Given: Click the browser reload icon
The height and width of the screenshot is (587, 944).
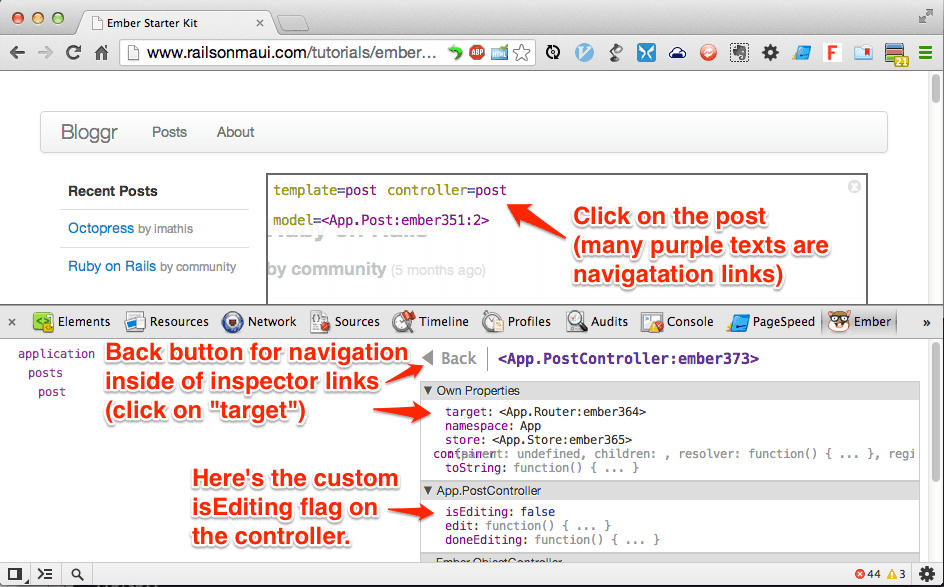Looking at the screenshot, I should 73,53.
